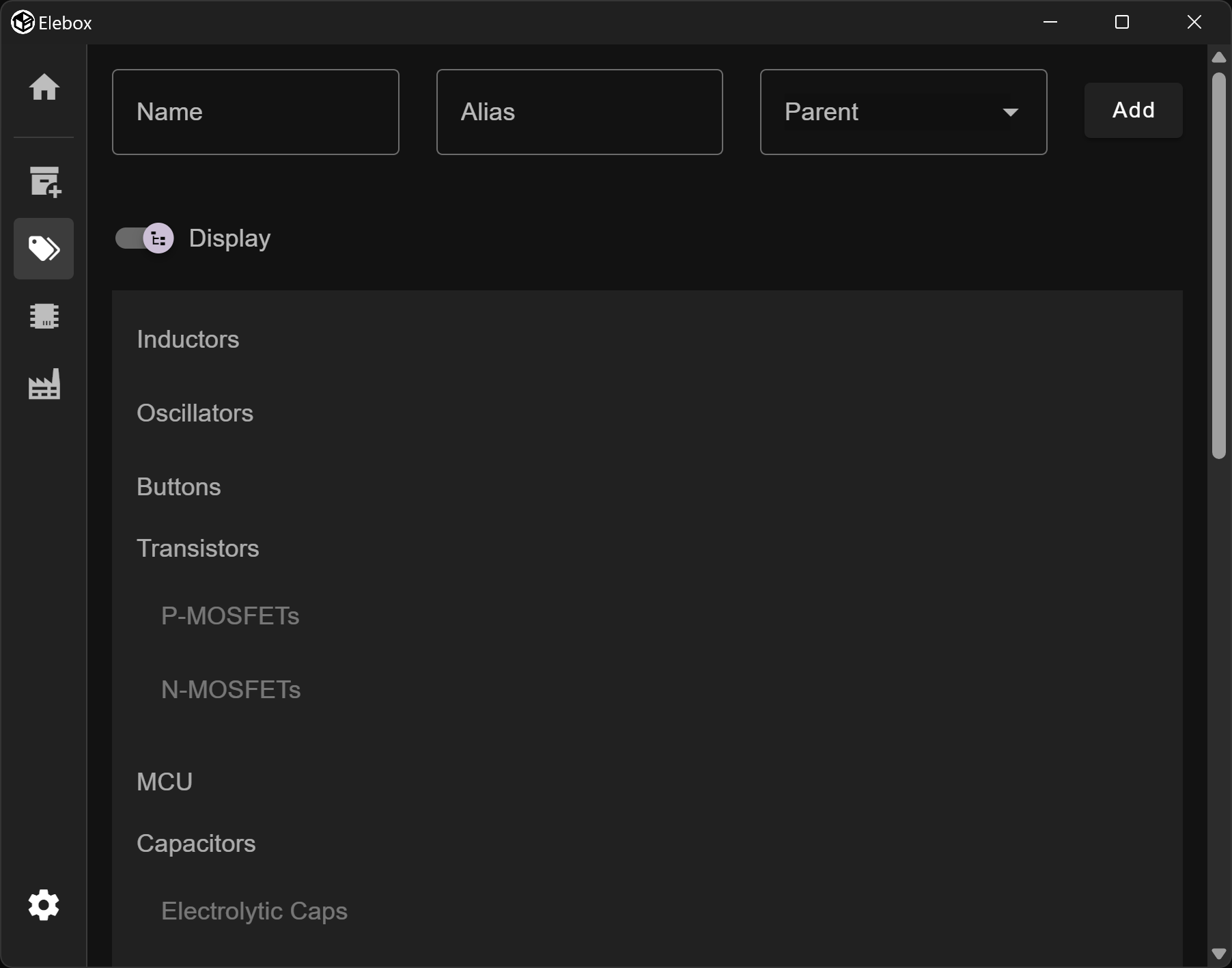1232x968 pixels.
Task: Select the P-MOSFETs subcategory
Action: [230, 616]
